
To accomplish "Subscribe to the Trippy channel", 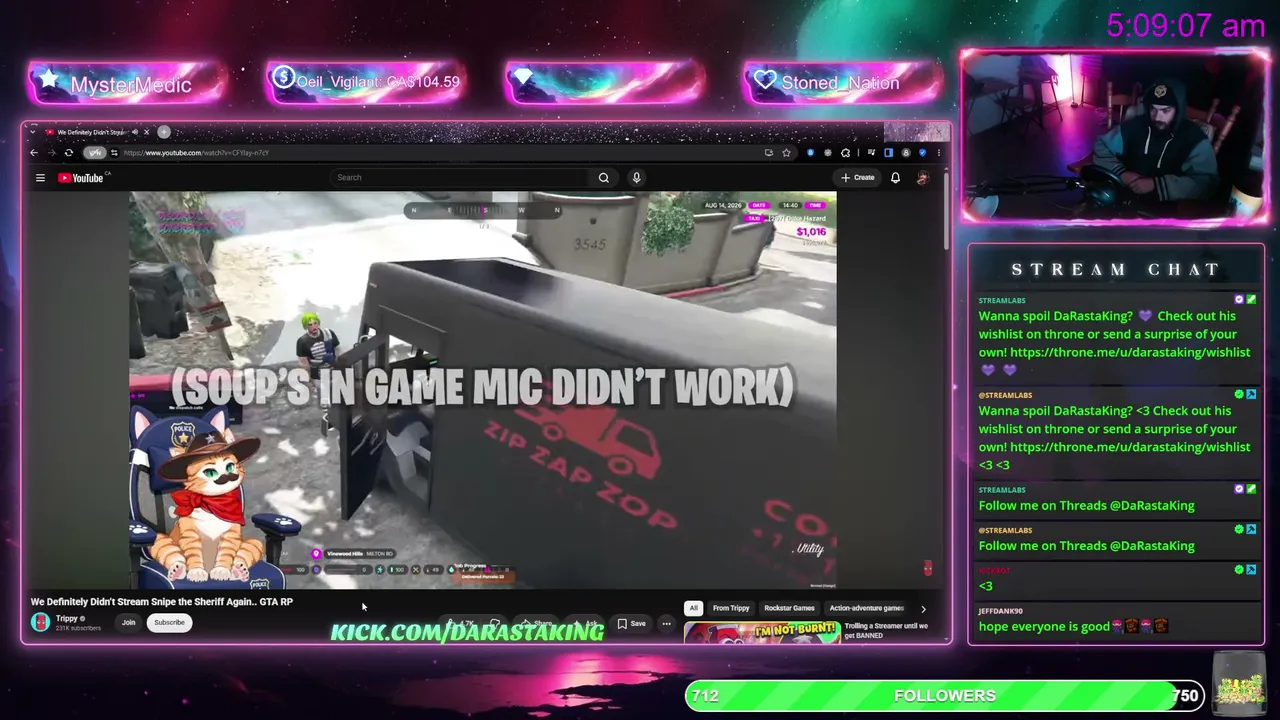I will click(x=169, y=623).
